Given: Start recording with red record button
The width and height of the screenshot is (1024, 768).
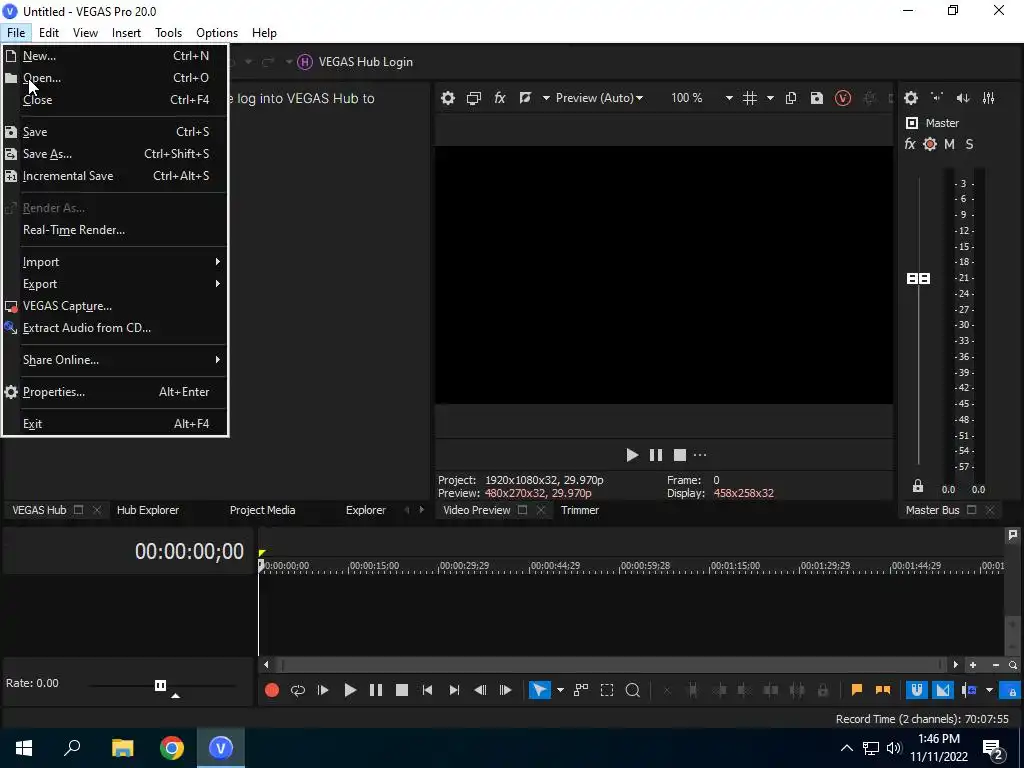Looking at the screenshot, I should coord(272,690).
